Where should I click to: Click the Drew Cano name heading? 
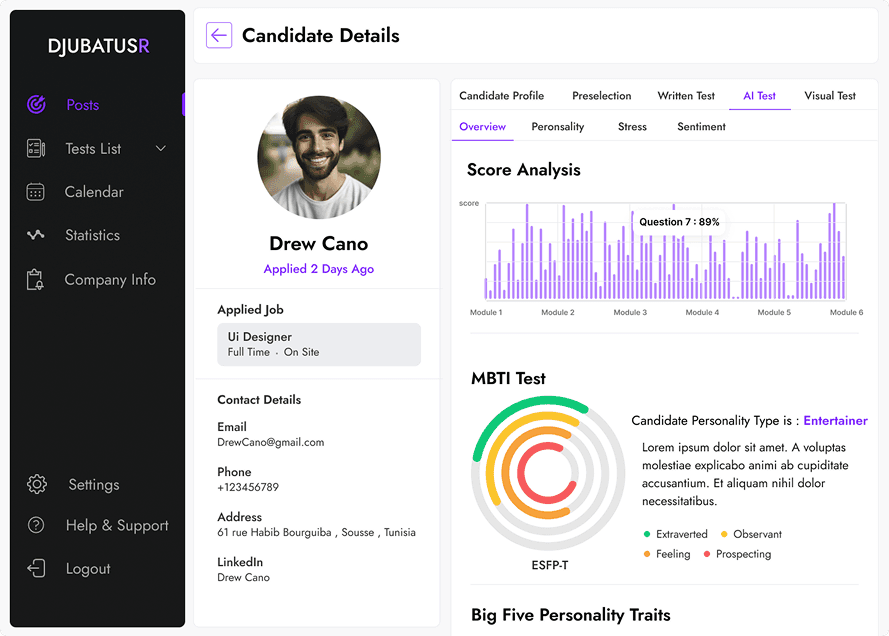click(319, 244)
